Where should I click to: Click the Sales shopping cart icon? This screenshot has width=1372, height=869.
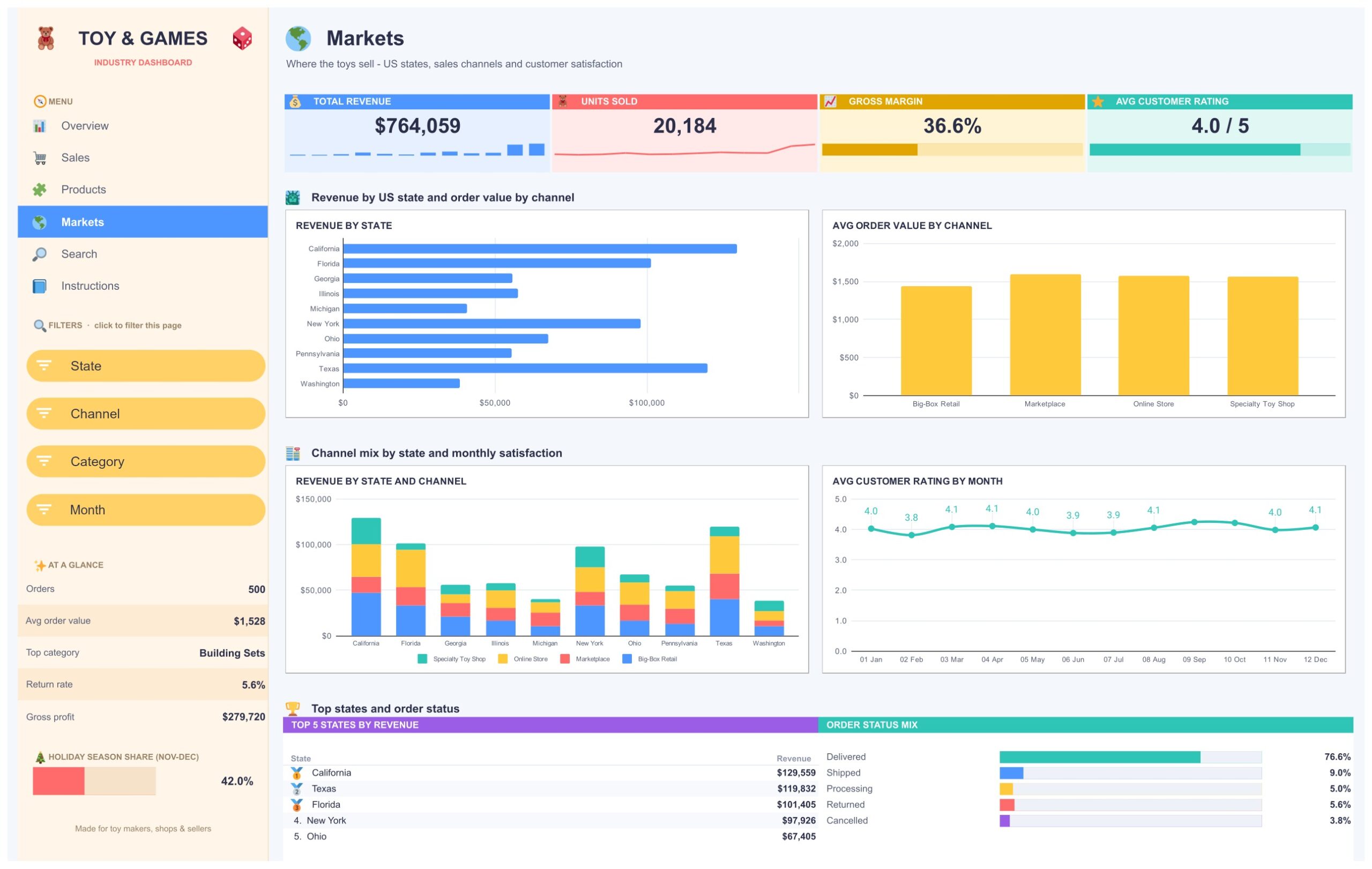coord(39,158)
